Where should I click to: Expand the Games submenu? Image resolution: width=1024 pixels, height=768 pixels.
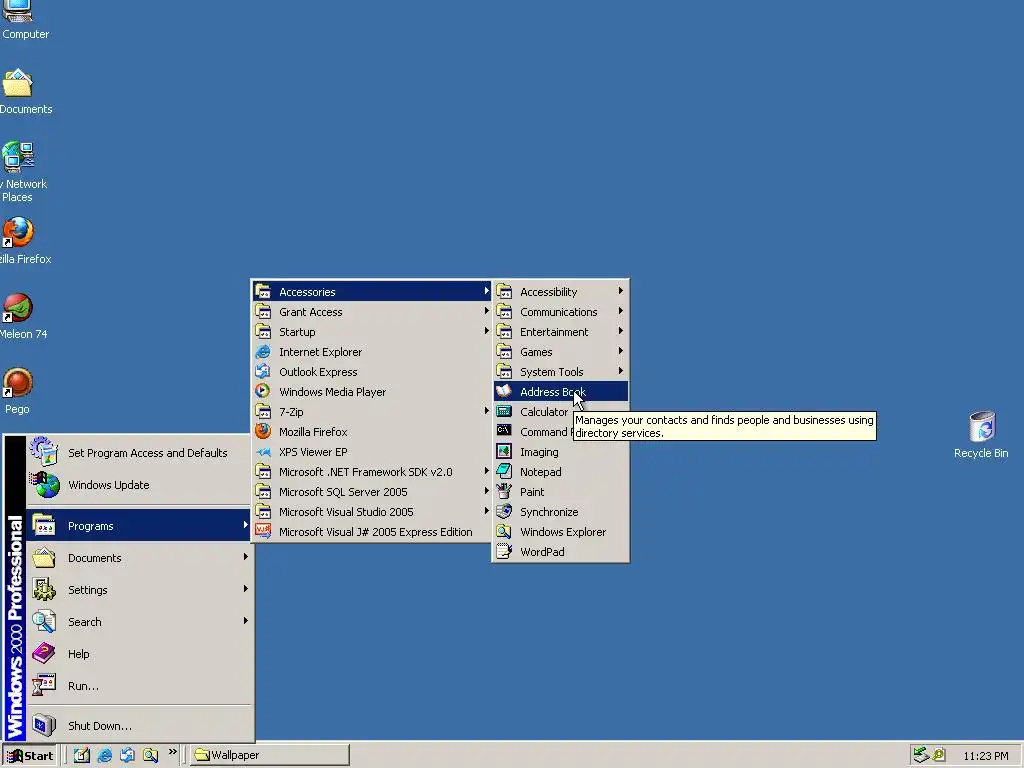(x=561, y=352)
